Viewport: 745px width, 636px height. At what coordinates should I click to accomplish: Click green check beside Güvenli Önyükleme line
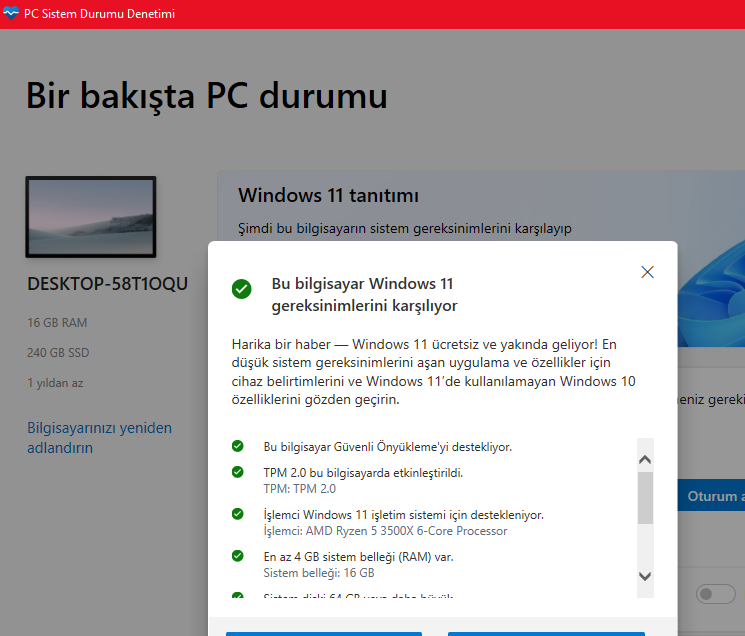(x=238, y=446)
